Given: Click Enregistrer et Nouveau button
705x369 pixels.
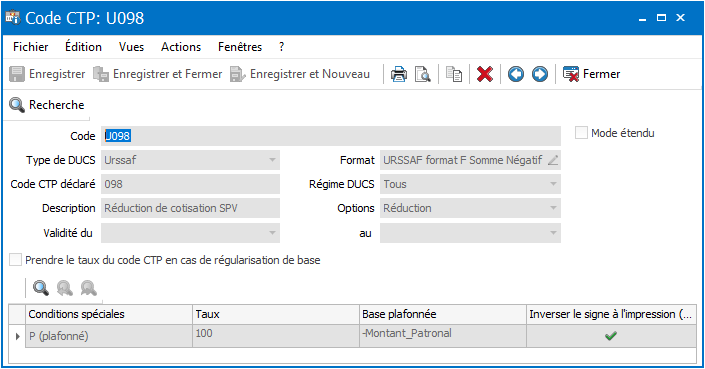Looking at the screenshot, I should pyautogui.click(x=300, y=74).
